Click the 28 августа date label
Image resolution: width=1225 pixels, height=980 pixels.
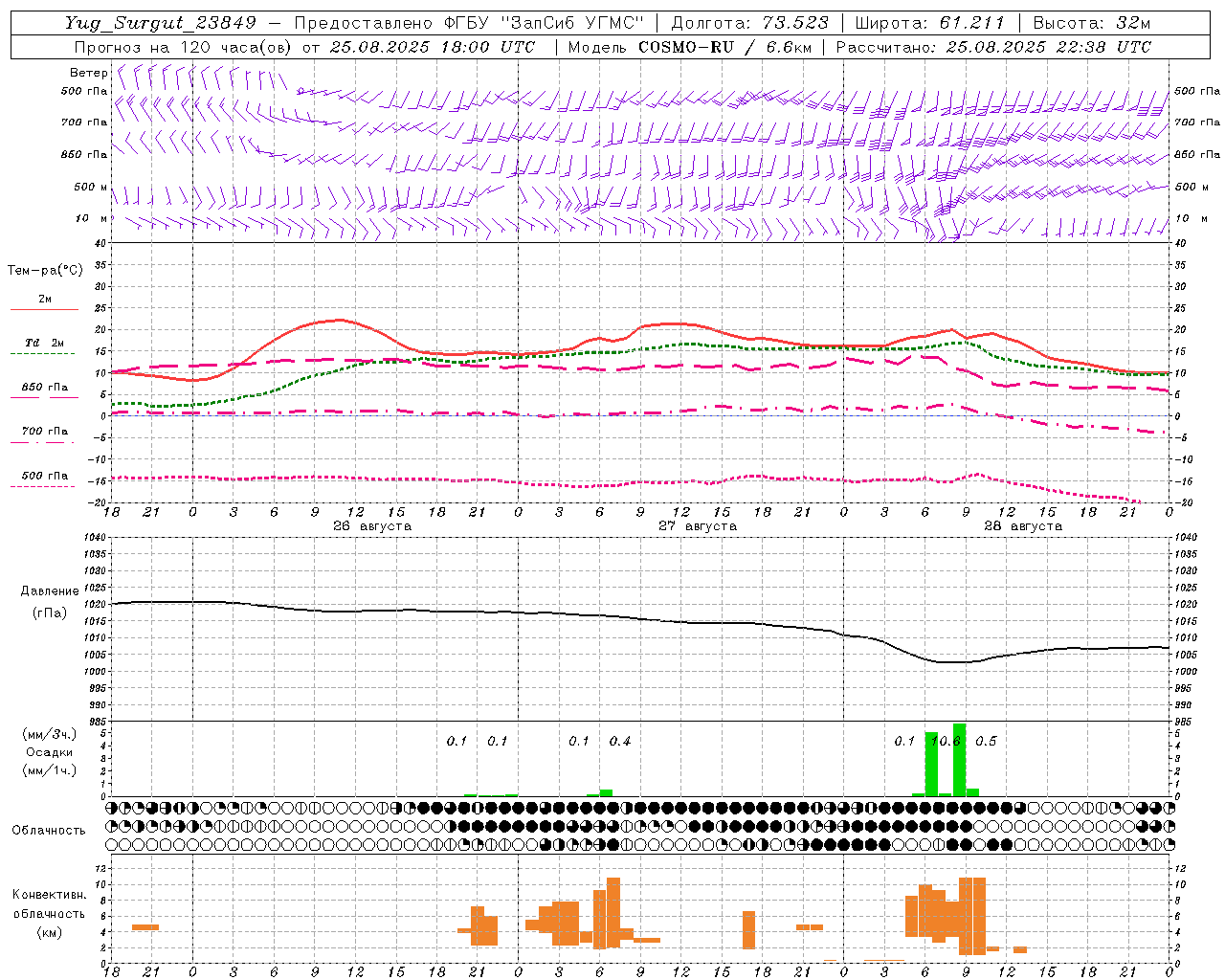(x=1023, y=526)
